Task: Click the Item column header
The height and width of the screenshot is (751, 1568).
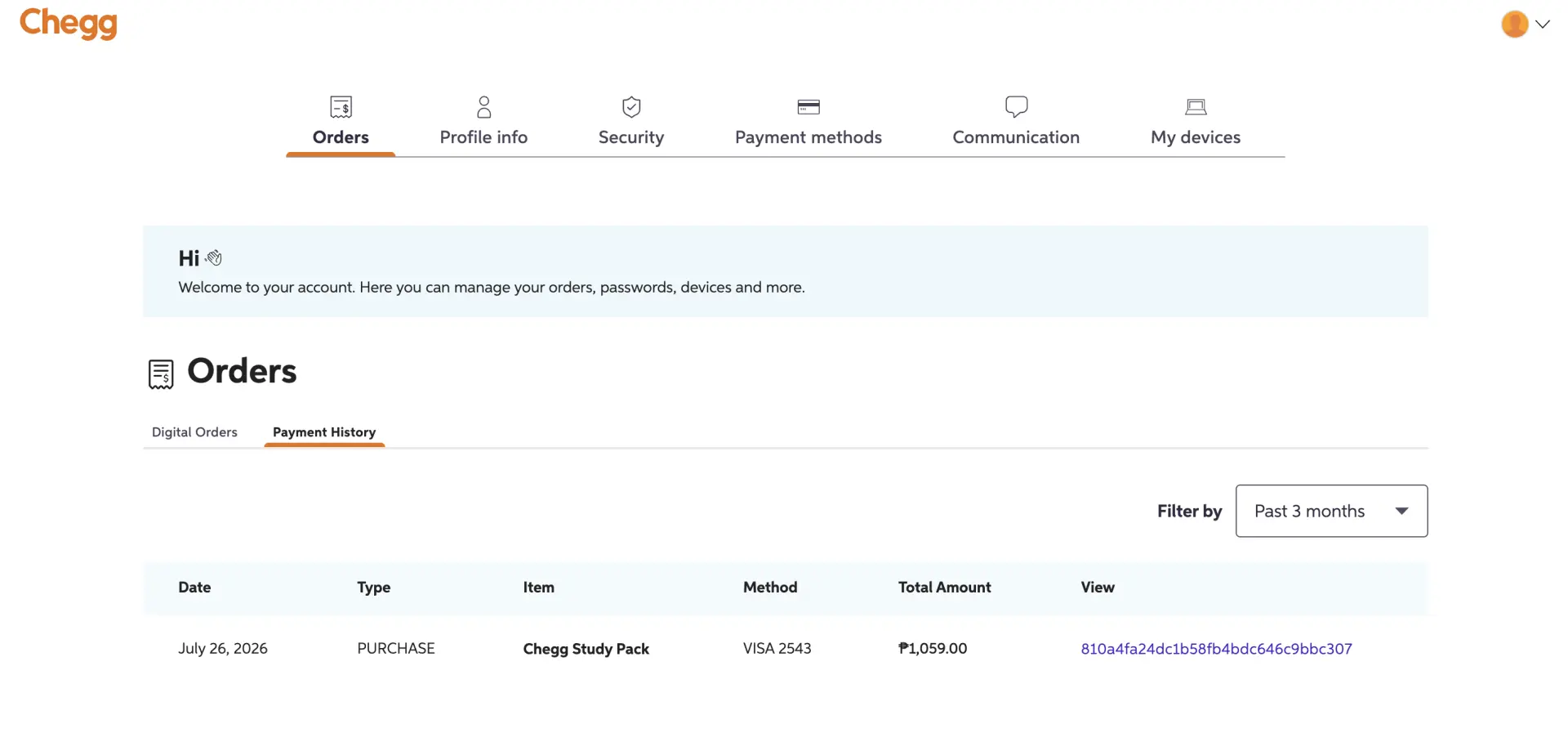Action: (x=539, y=588)
